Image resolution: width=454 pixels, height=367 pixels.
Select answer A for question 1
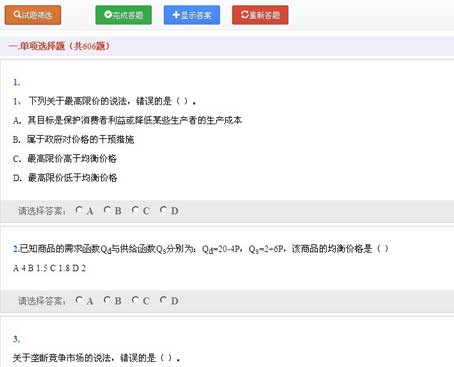pos(79,210)
